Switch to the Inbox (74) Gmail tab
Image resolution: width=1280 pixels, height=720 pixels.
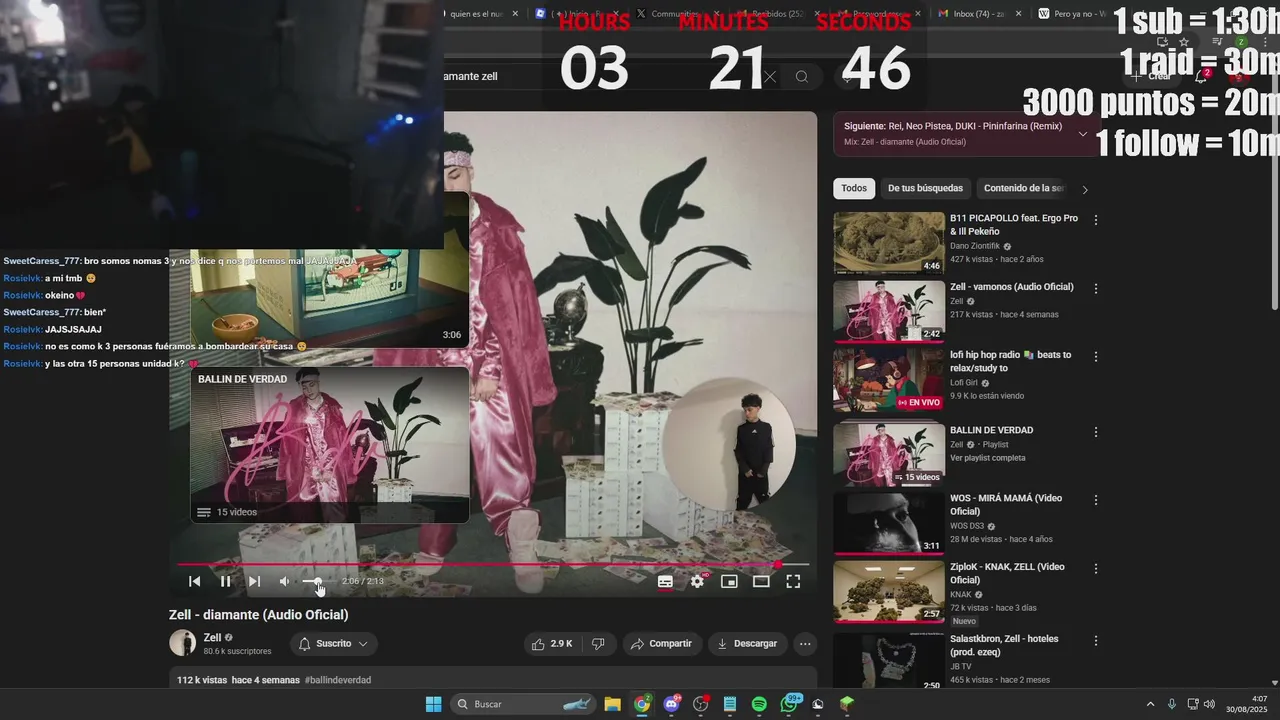pos(978,14)
